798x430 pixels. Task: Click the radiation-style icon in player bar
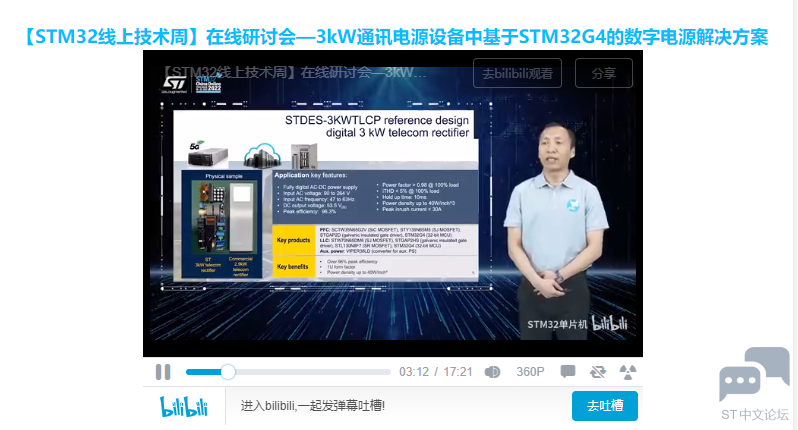click(x=628, y=372)
